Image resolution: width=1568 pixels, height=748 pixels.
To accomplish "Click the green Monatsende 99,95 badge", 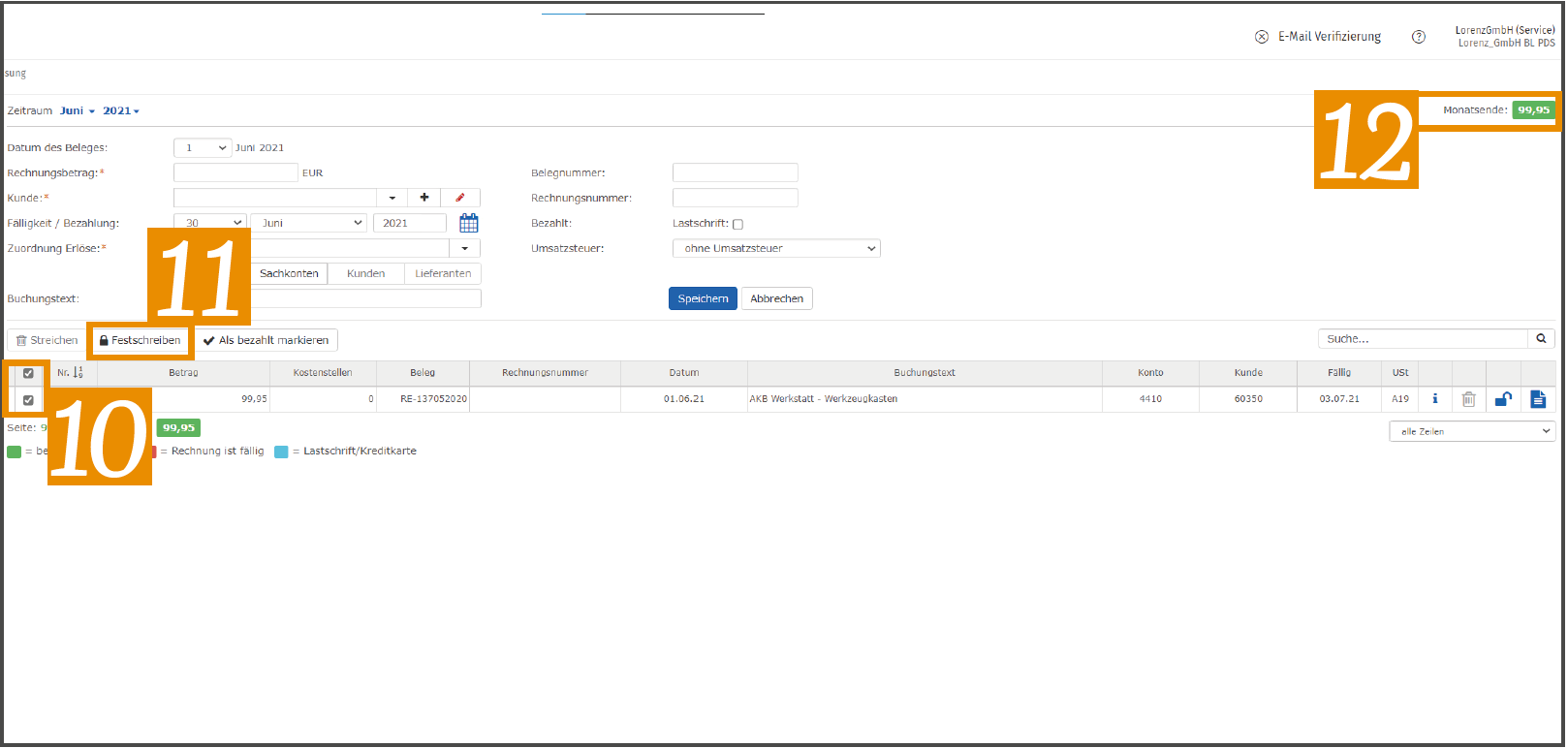I will point(1533,109).
